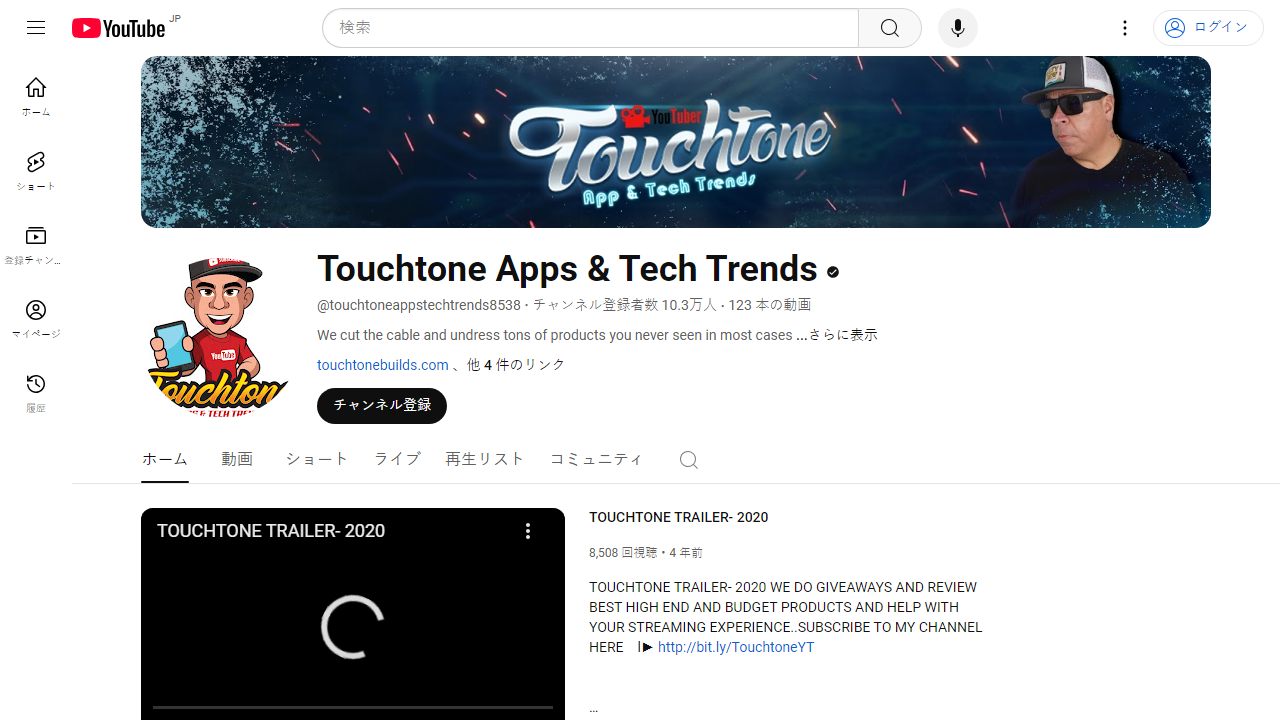Open watch history in sidebar

point(36,393)
